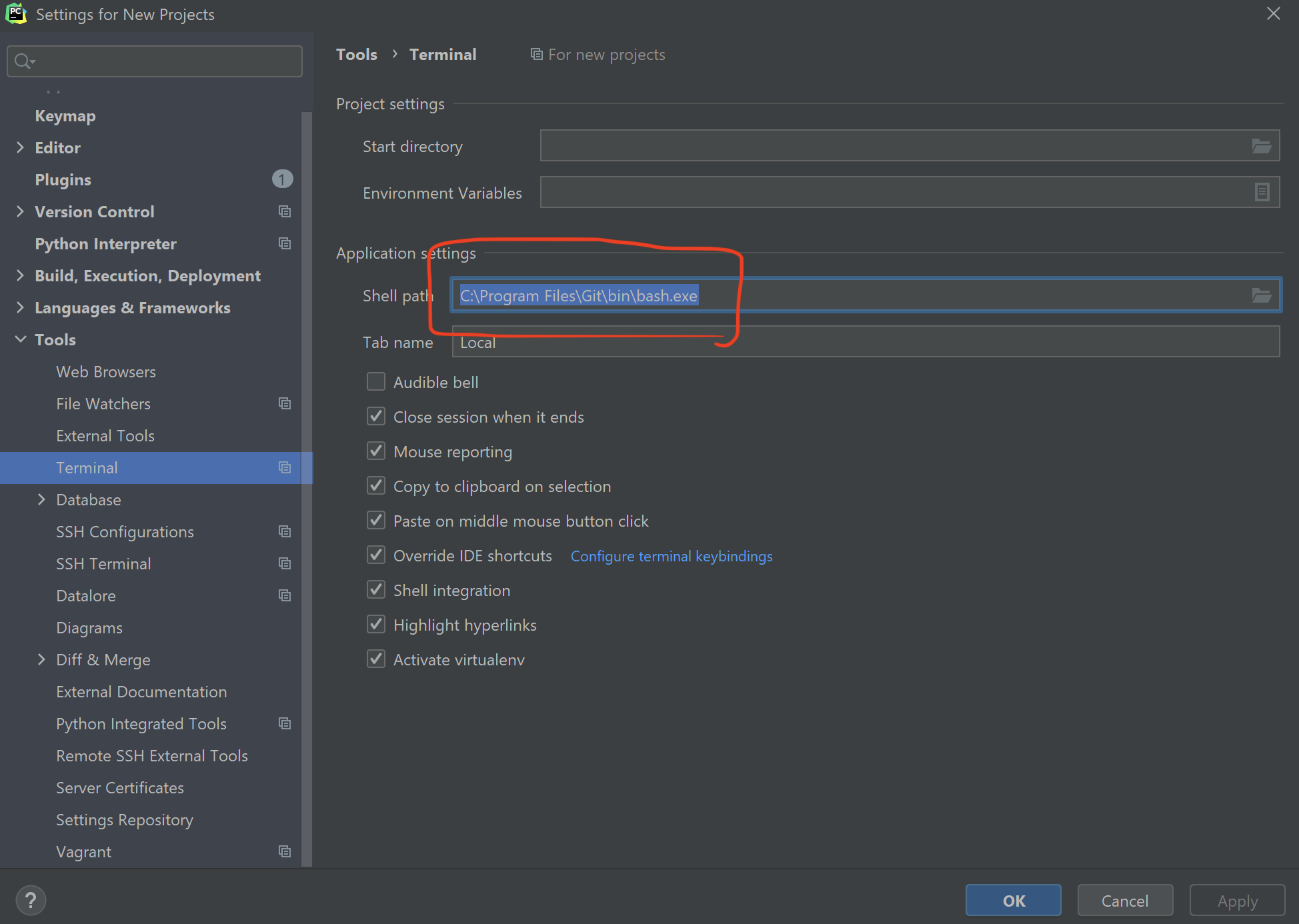Expand the Database subnode

[x=41, y=499]
